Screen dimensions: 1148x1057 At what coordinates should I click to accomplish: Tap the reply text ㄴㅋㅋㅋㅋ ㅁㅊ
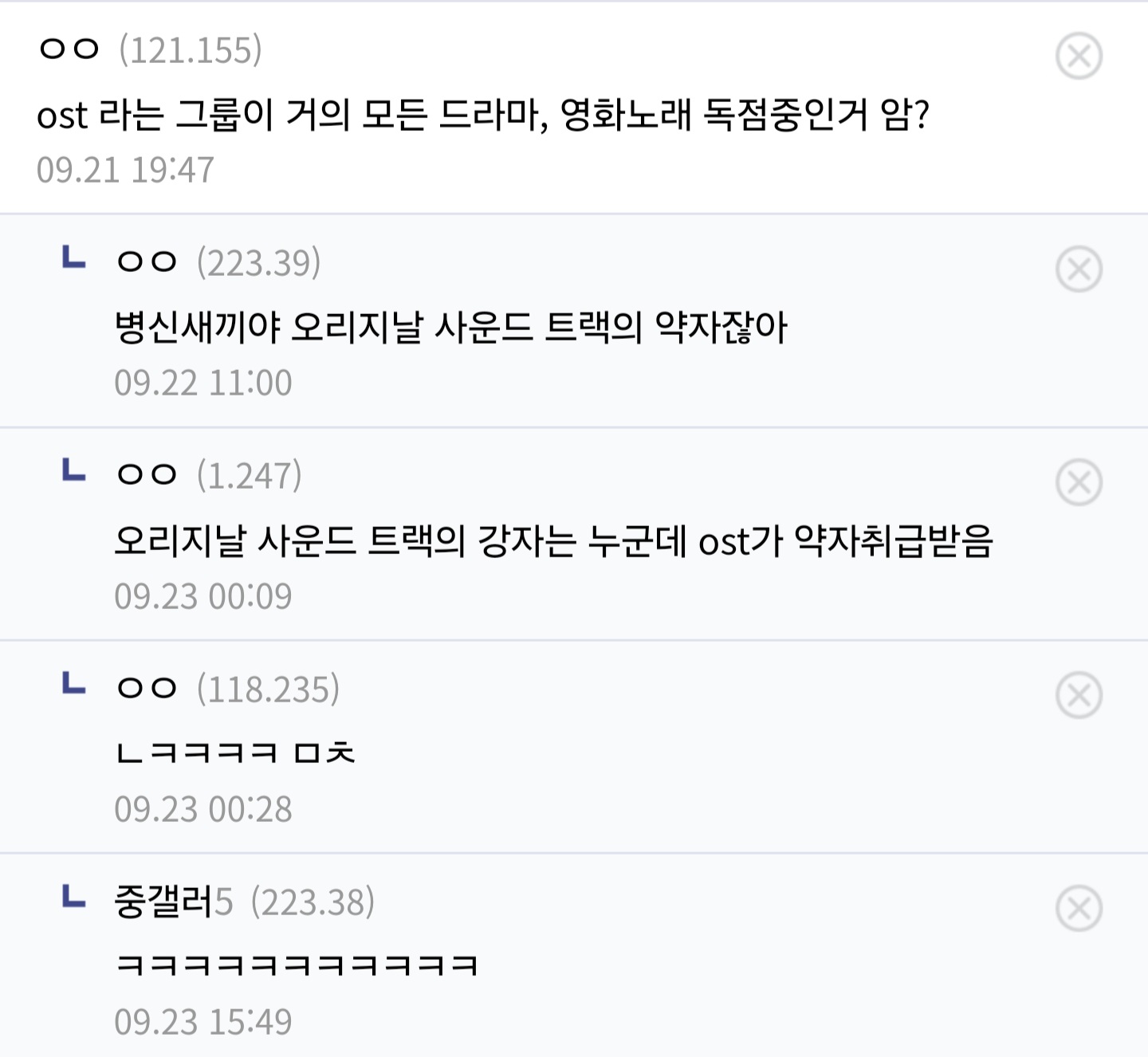pyautogui.click(x=235, y=752)
